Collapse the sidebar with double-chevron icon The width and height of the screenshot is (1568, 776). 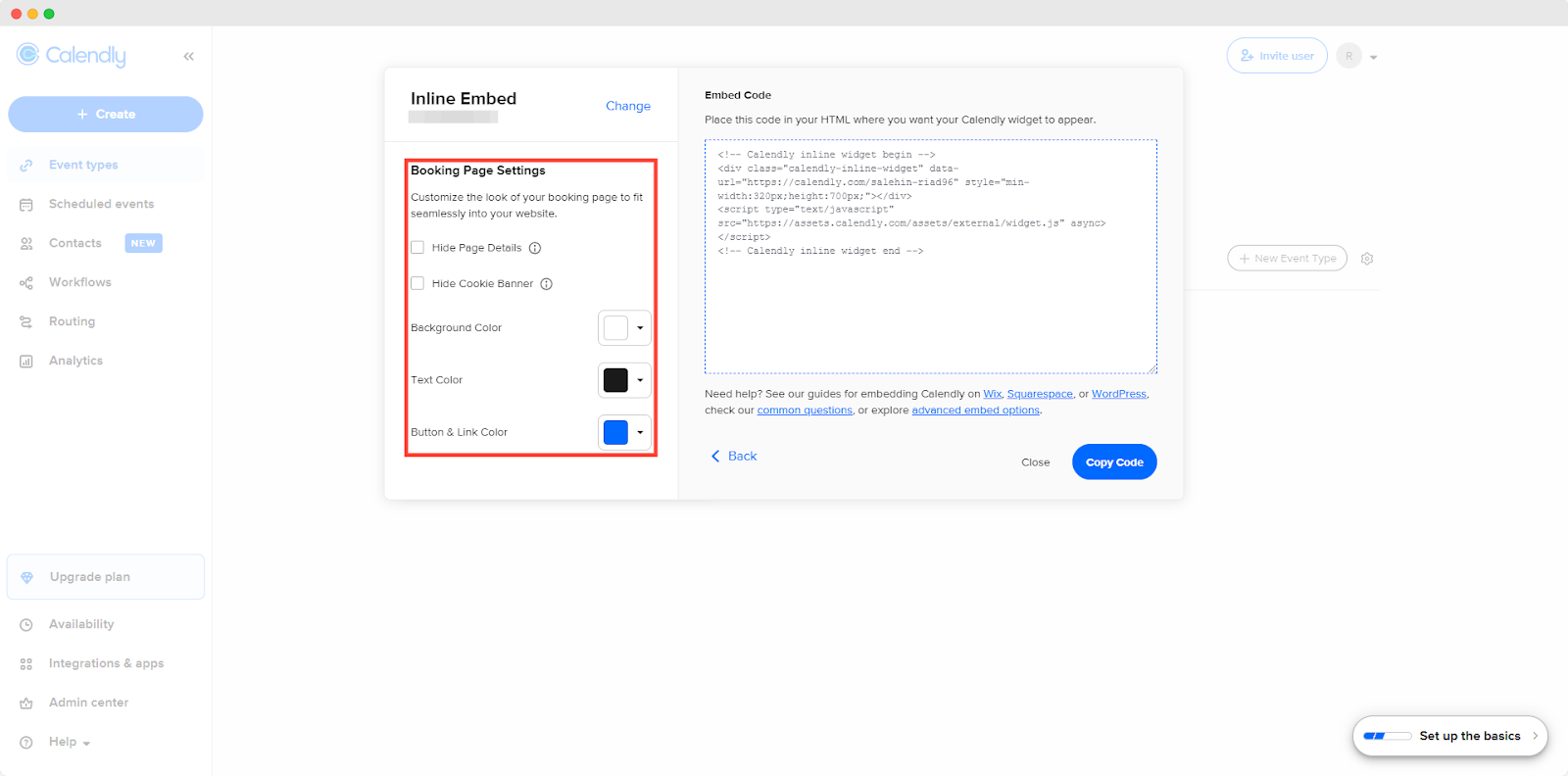pos(188,57)
